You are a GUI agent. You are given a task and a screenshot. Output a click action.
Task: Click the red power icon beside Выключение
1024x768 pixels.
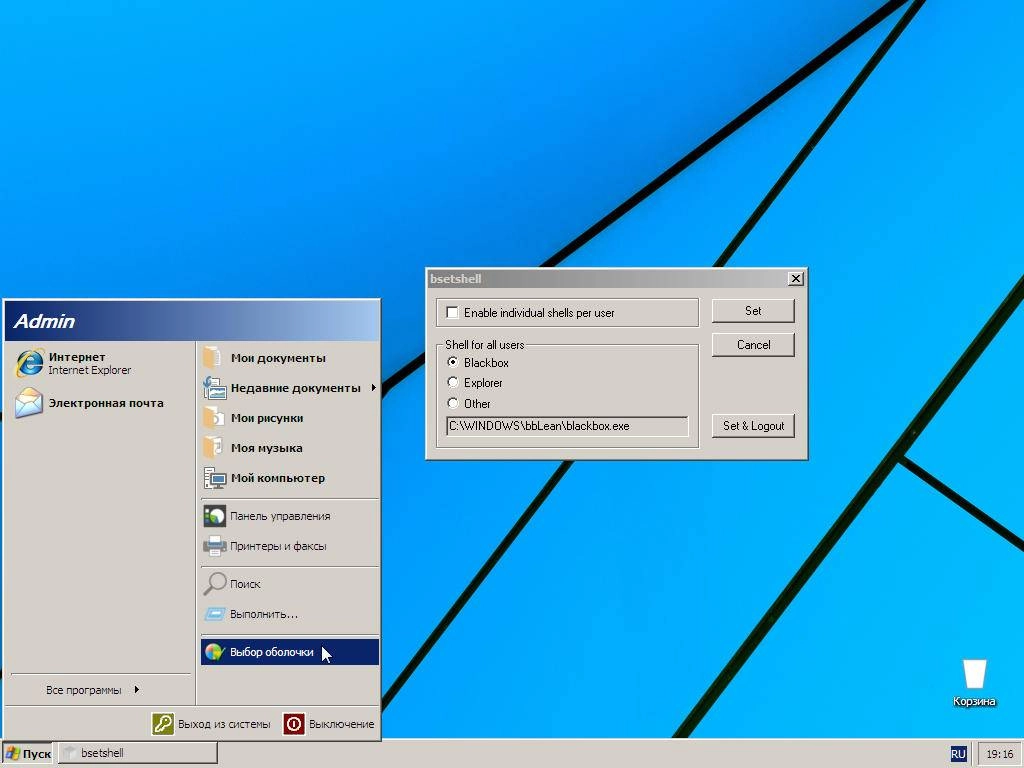[294, 724]
